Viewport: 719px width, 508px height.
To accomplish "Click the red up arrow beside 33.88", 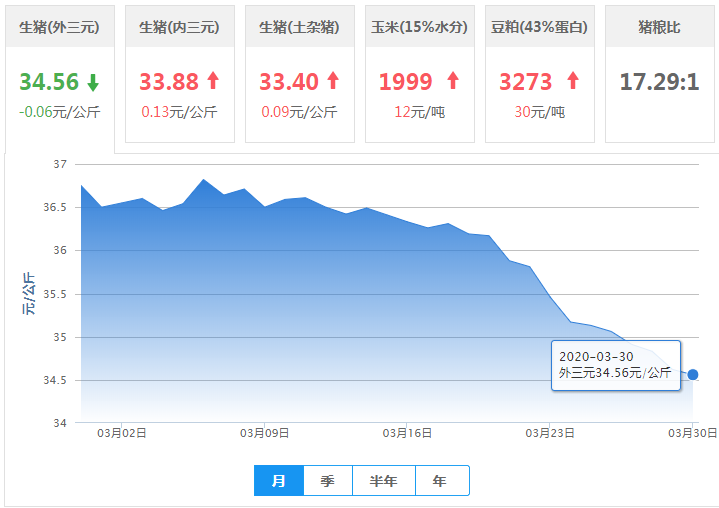I will (212, 81).
